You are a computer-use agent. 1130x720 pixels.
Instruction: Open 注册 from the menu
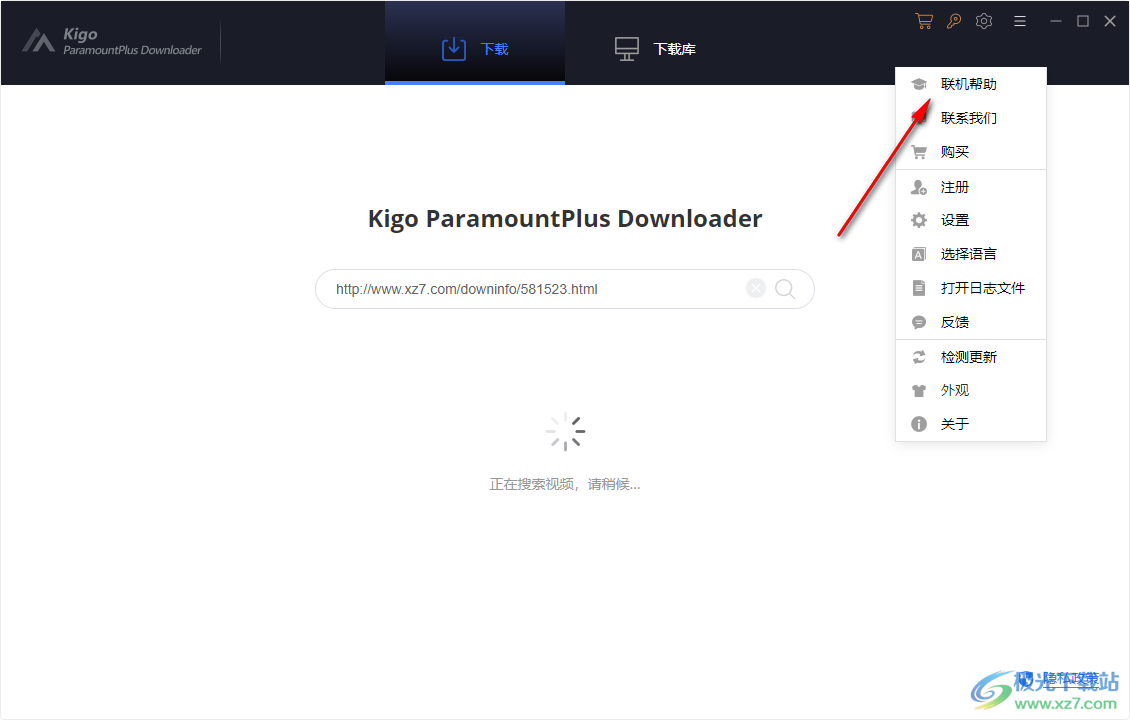tap(971, 187)
